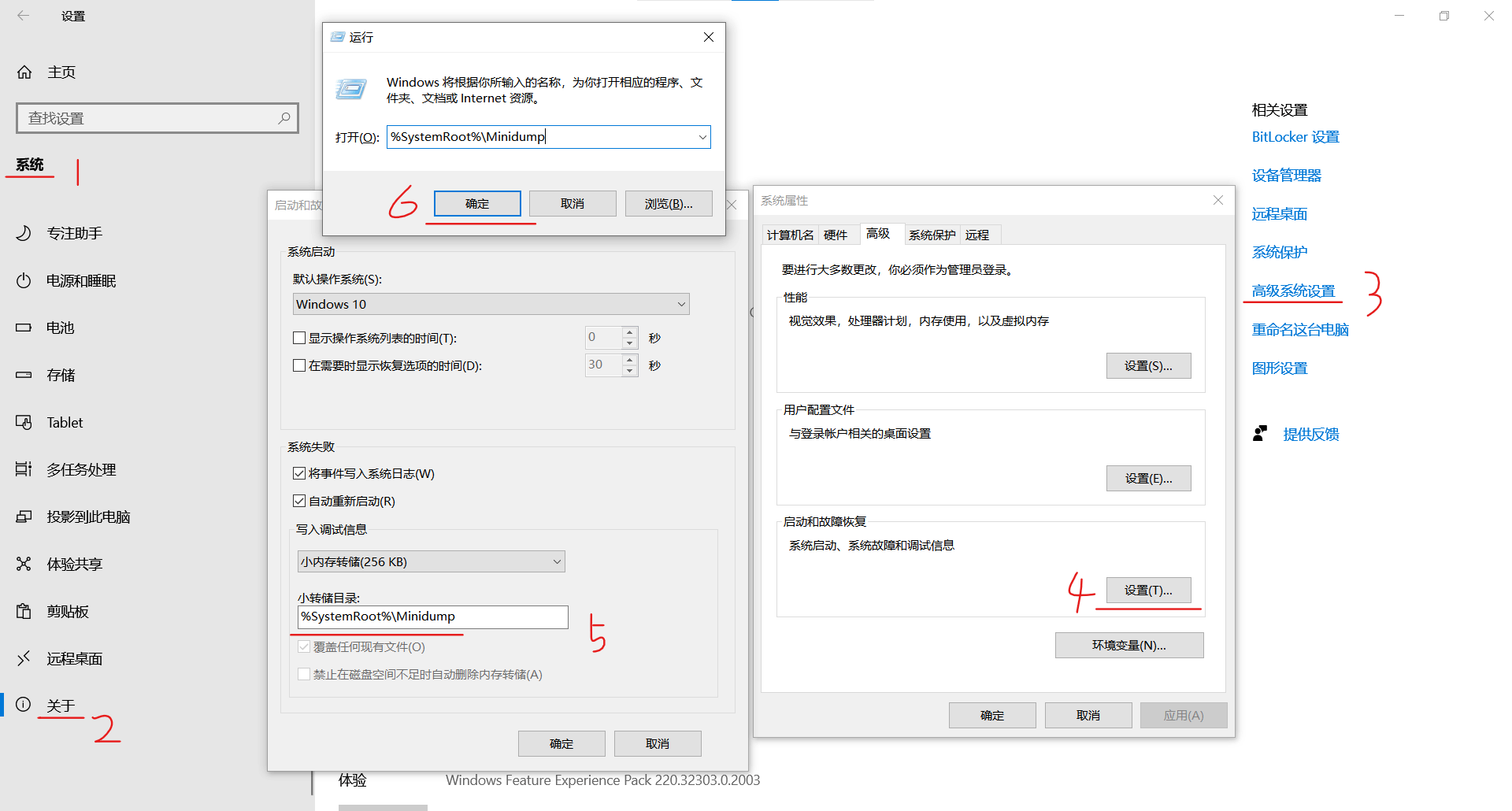Open 图形设置 link
This screenshot has height=811, width=1512.
(1280, 368)
